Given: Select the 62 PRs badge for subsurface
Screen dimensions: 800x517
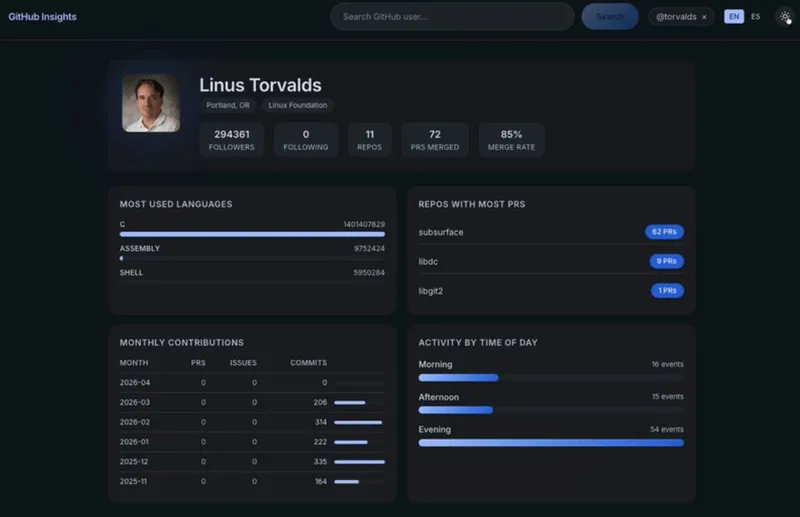Looking at the screenshot, I should (664, 232).
